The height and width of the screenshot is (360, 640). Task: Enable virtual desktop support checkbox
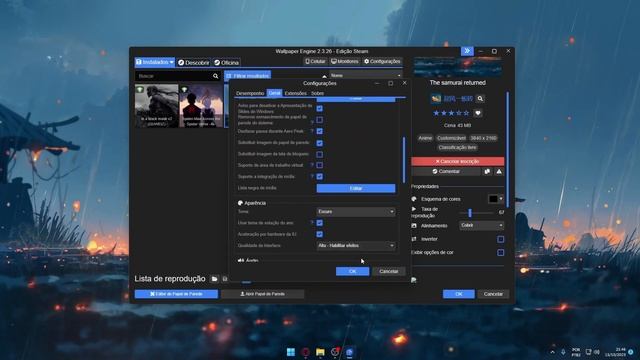pos(320,165)
